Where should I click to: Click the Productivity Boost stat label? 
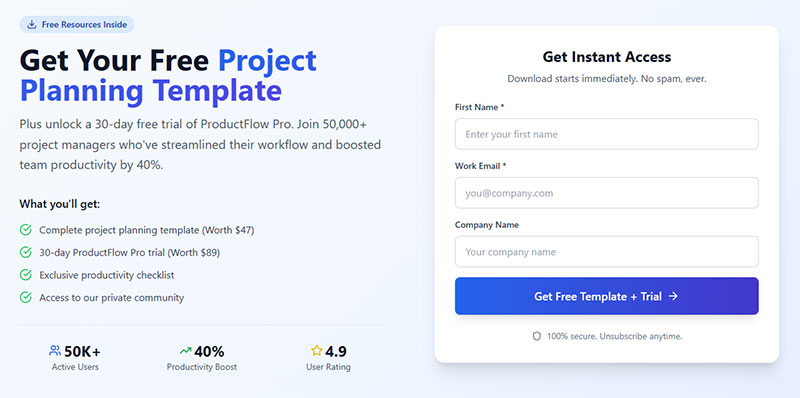point(202,367)
